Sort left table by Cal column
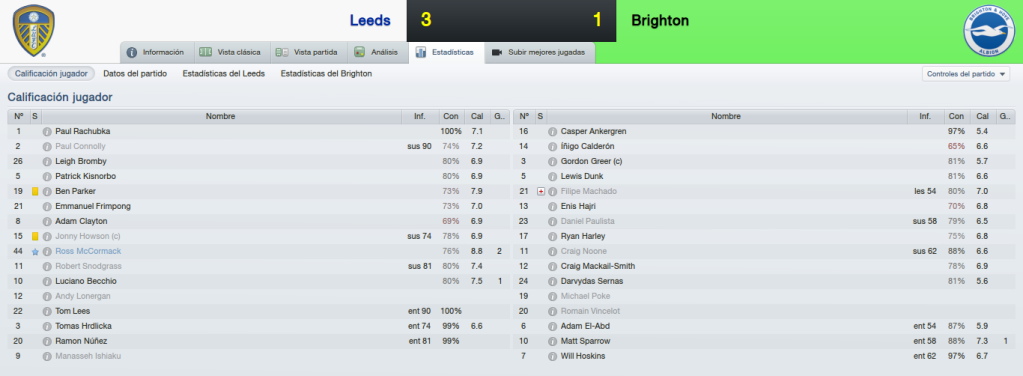The height and width of the screenshot is (376, 1023). [x=477, y=116]
